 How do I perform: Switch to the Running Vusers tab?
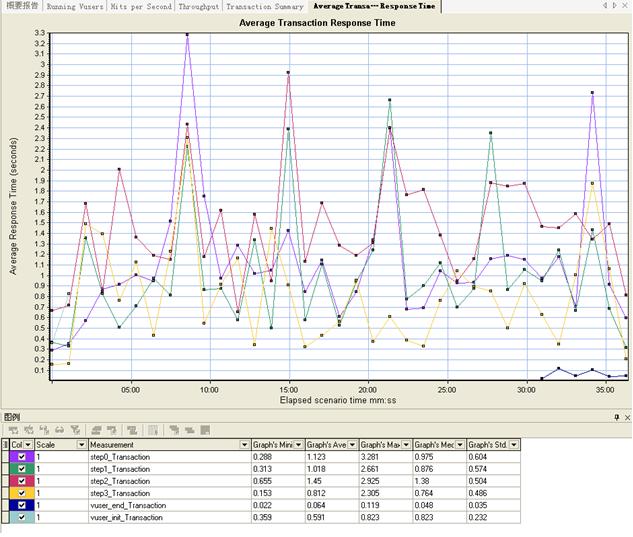(x=77, y=6)
